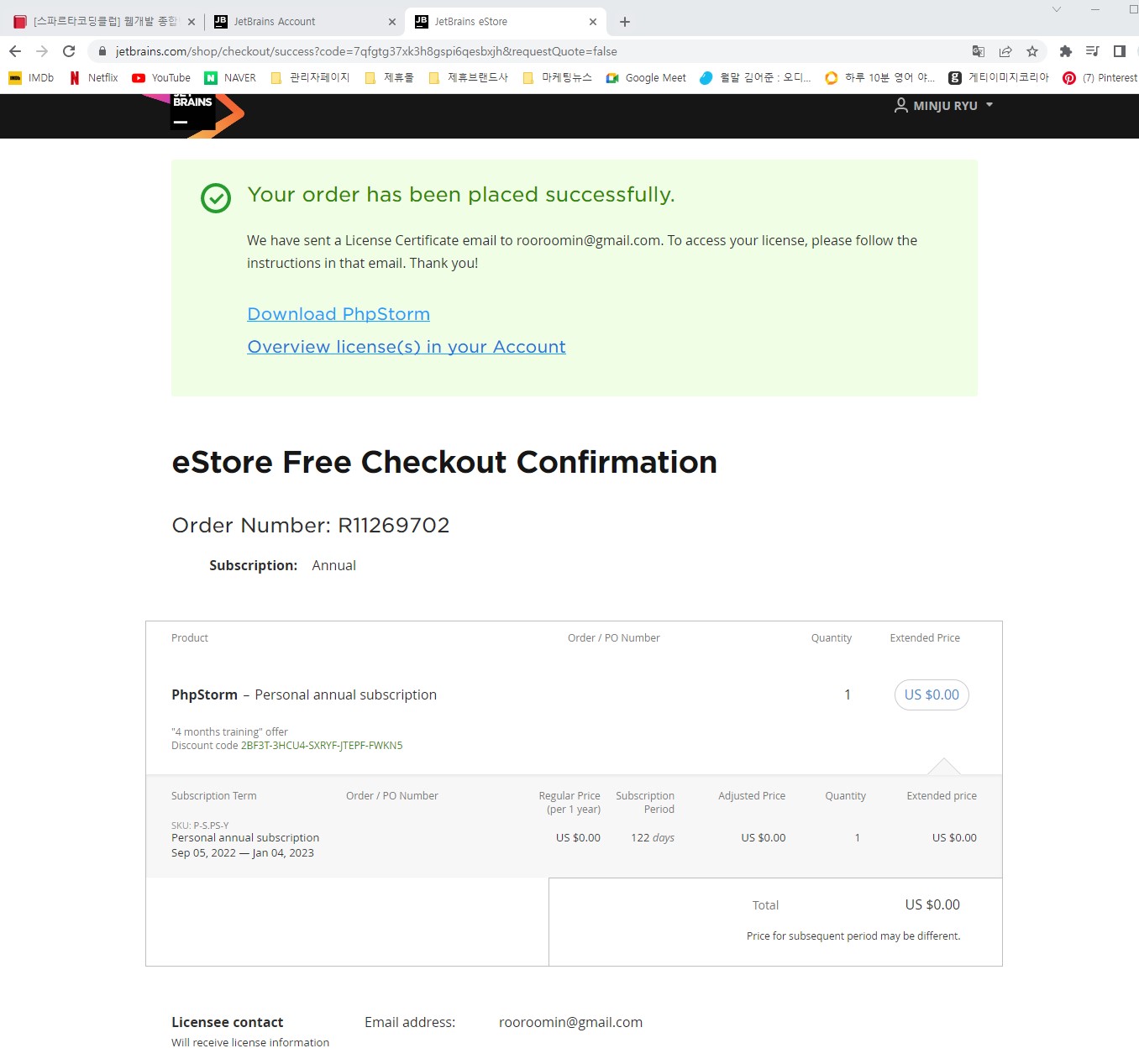
Task: Open the Netflix bookmark
Action: (94, 78)
